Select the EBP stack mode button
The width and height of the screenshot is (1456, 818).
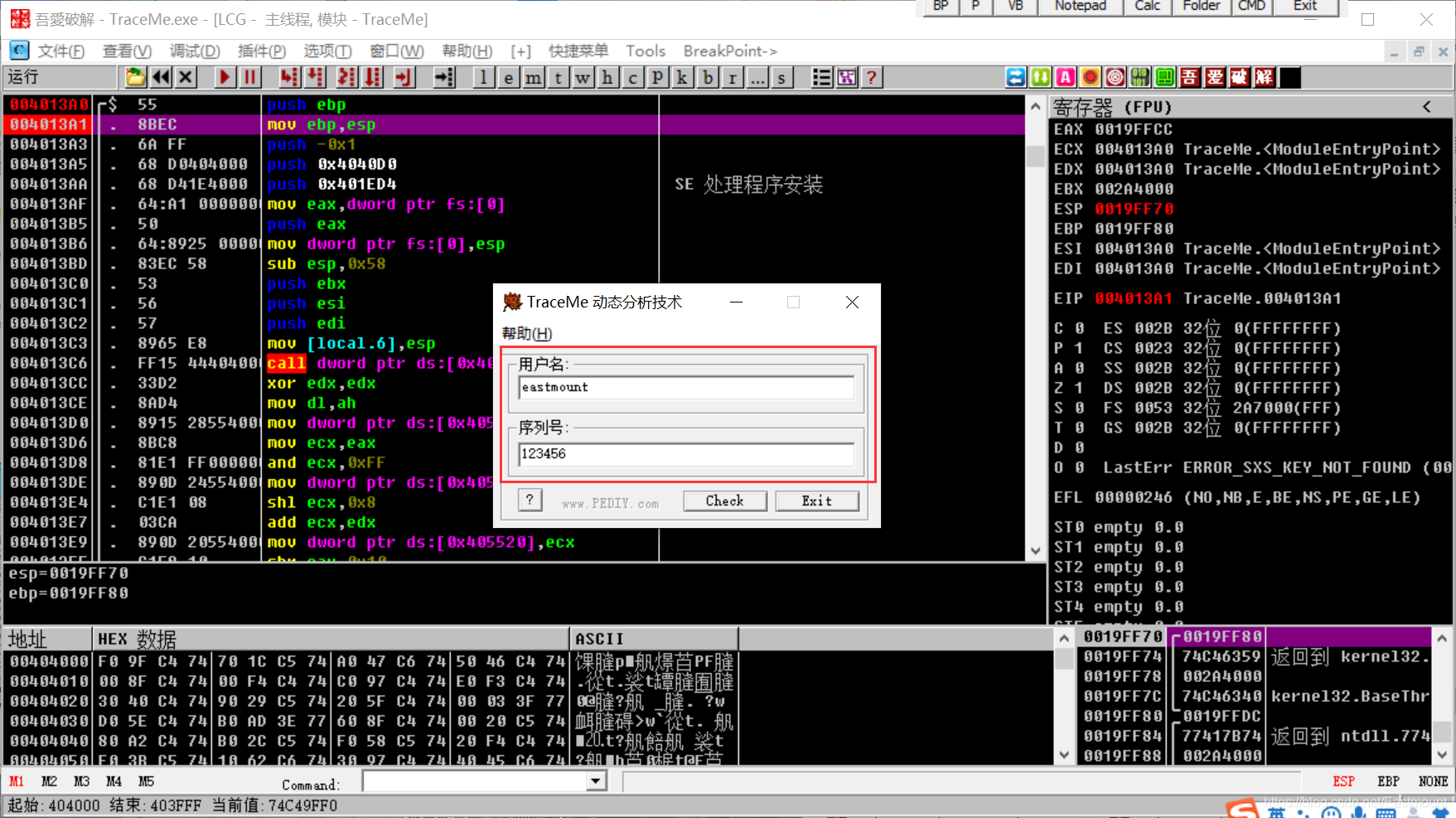tap(1388, 782)
